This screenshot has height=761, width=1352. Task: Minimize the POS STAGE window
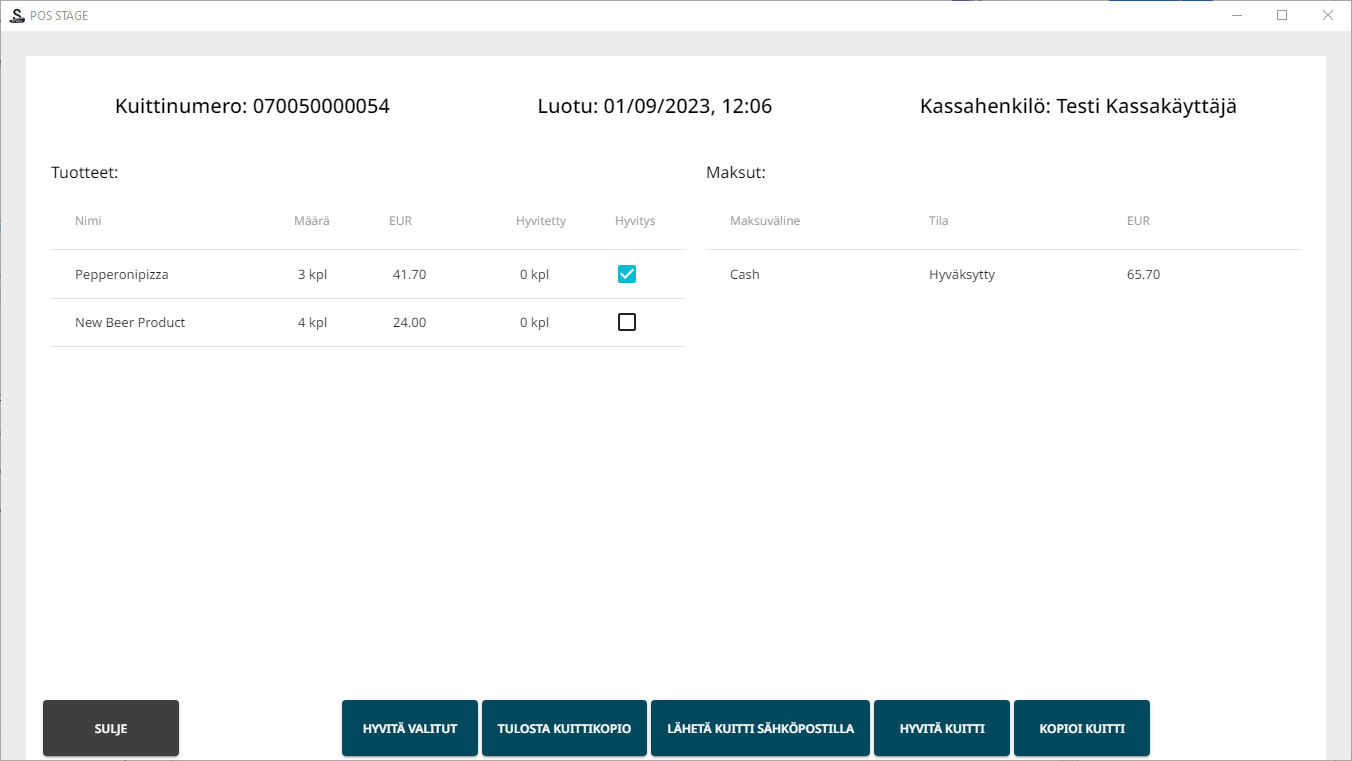(x=1237, y=15)
